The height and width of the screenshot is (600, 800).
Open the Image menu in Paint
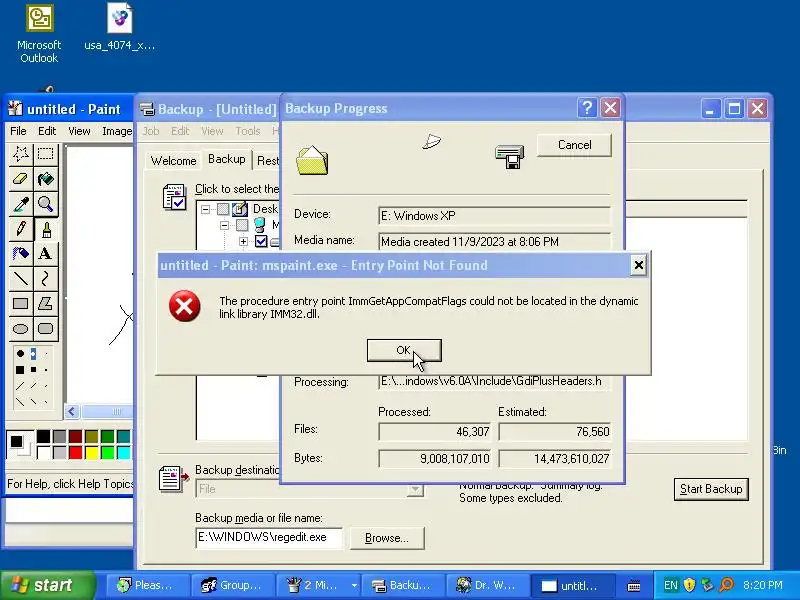click(x=117, y=131)
